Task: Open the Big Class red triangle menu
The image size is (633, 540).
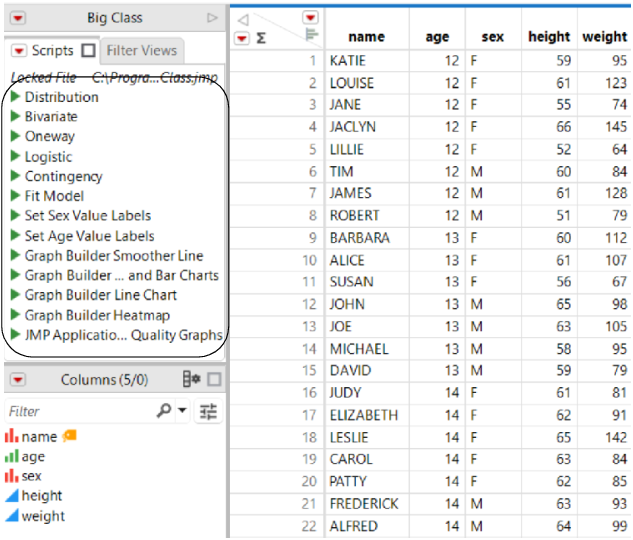Action: pos(18,18)
